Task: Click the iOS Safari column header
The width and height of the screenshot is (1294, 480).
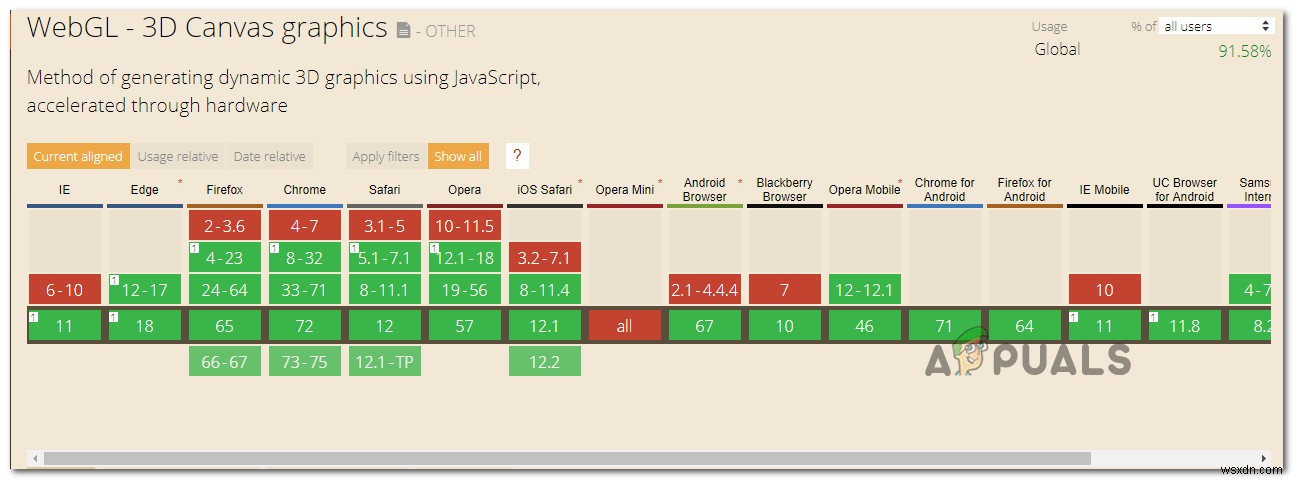Action: [x=544, y=189]
